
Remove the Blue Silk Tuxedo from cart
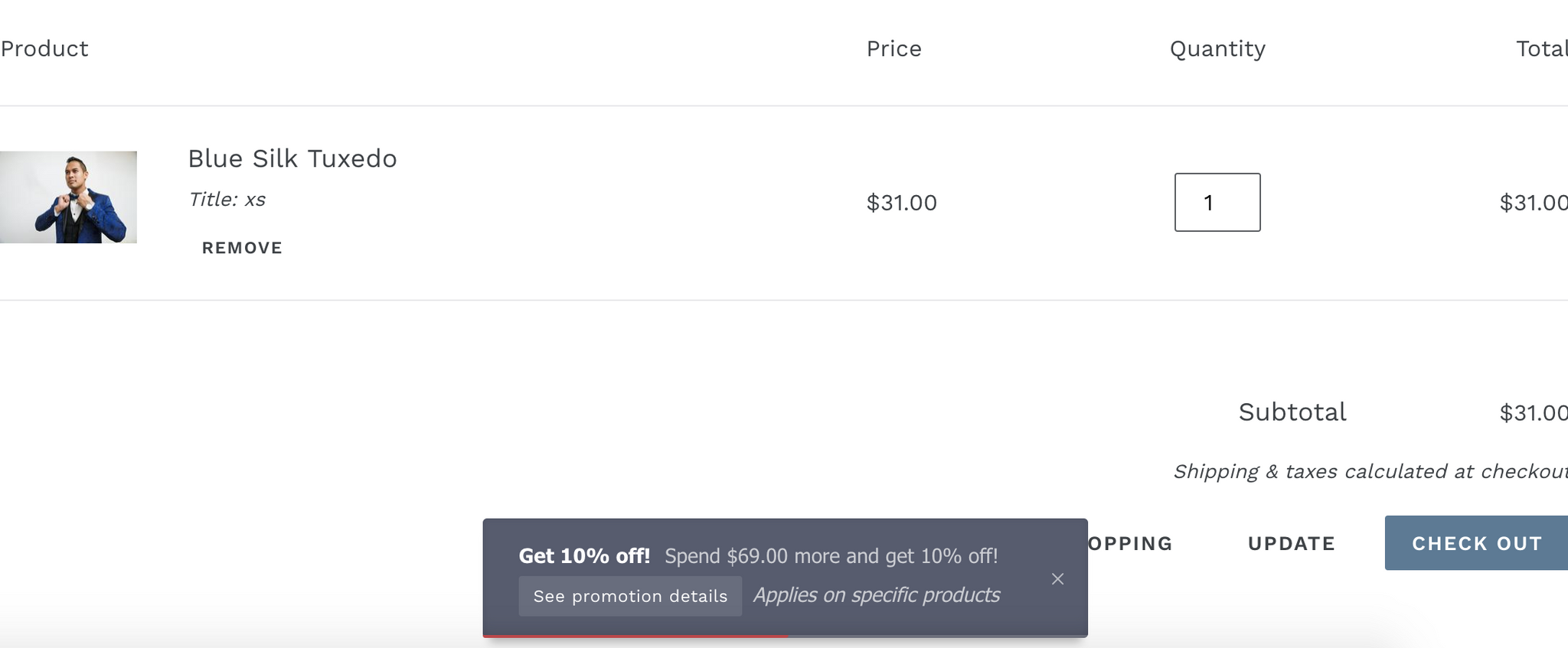click(x=242, y=248)
